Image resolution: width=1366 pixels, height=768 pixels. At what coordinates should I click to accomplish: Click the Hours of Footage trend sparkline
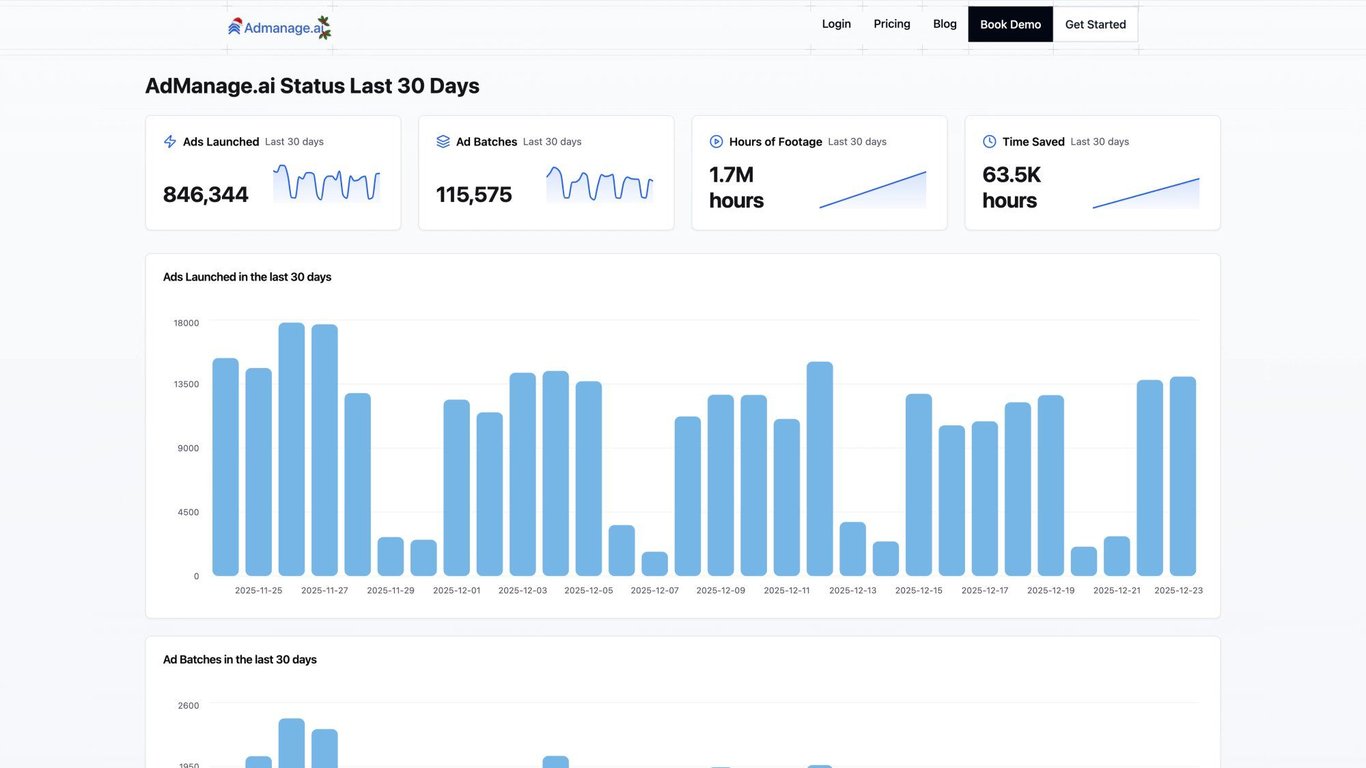(873, 189)
